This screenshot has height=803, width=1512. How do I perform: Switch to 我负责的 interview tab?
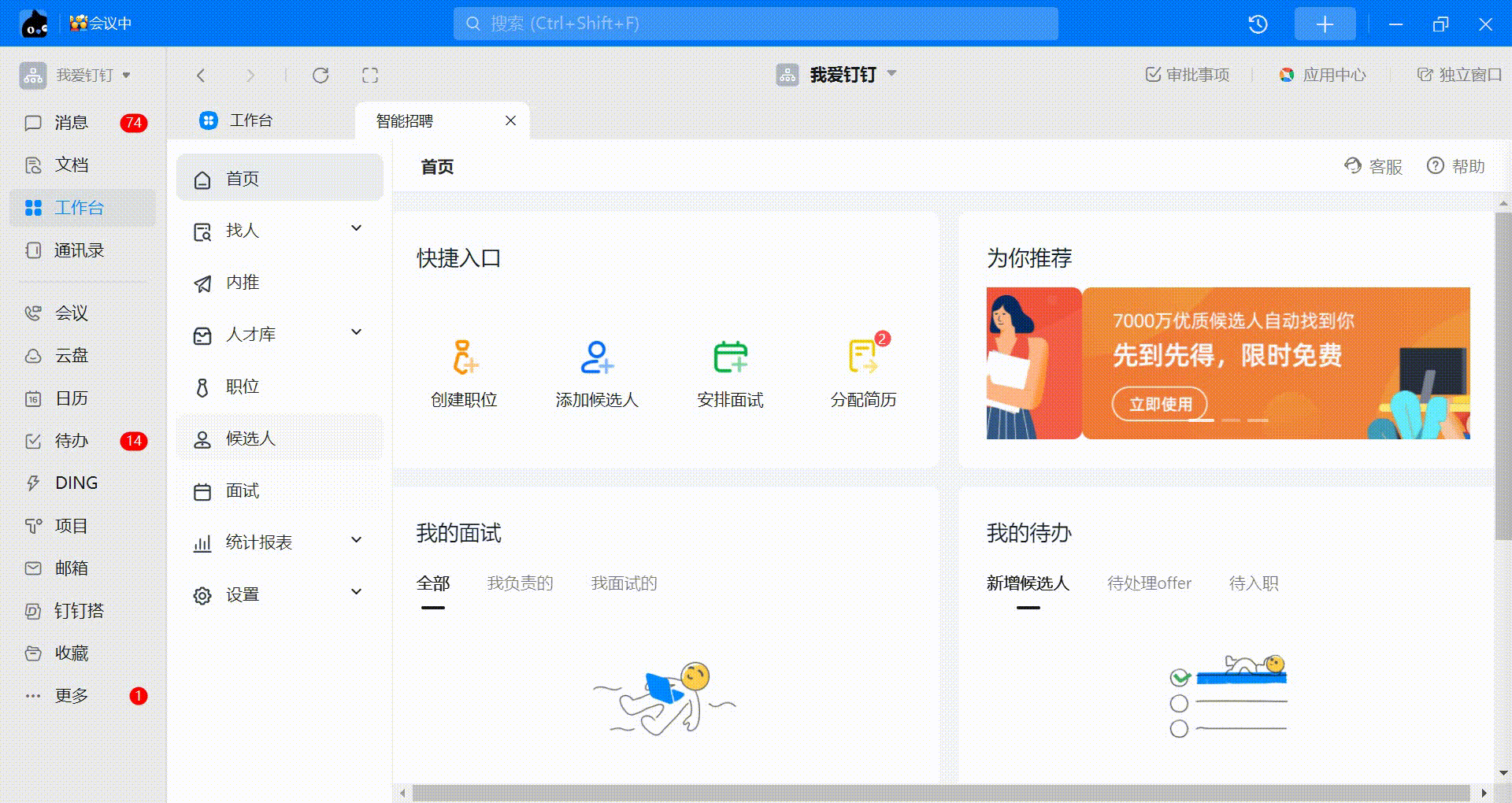tap(520, 583)
